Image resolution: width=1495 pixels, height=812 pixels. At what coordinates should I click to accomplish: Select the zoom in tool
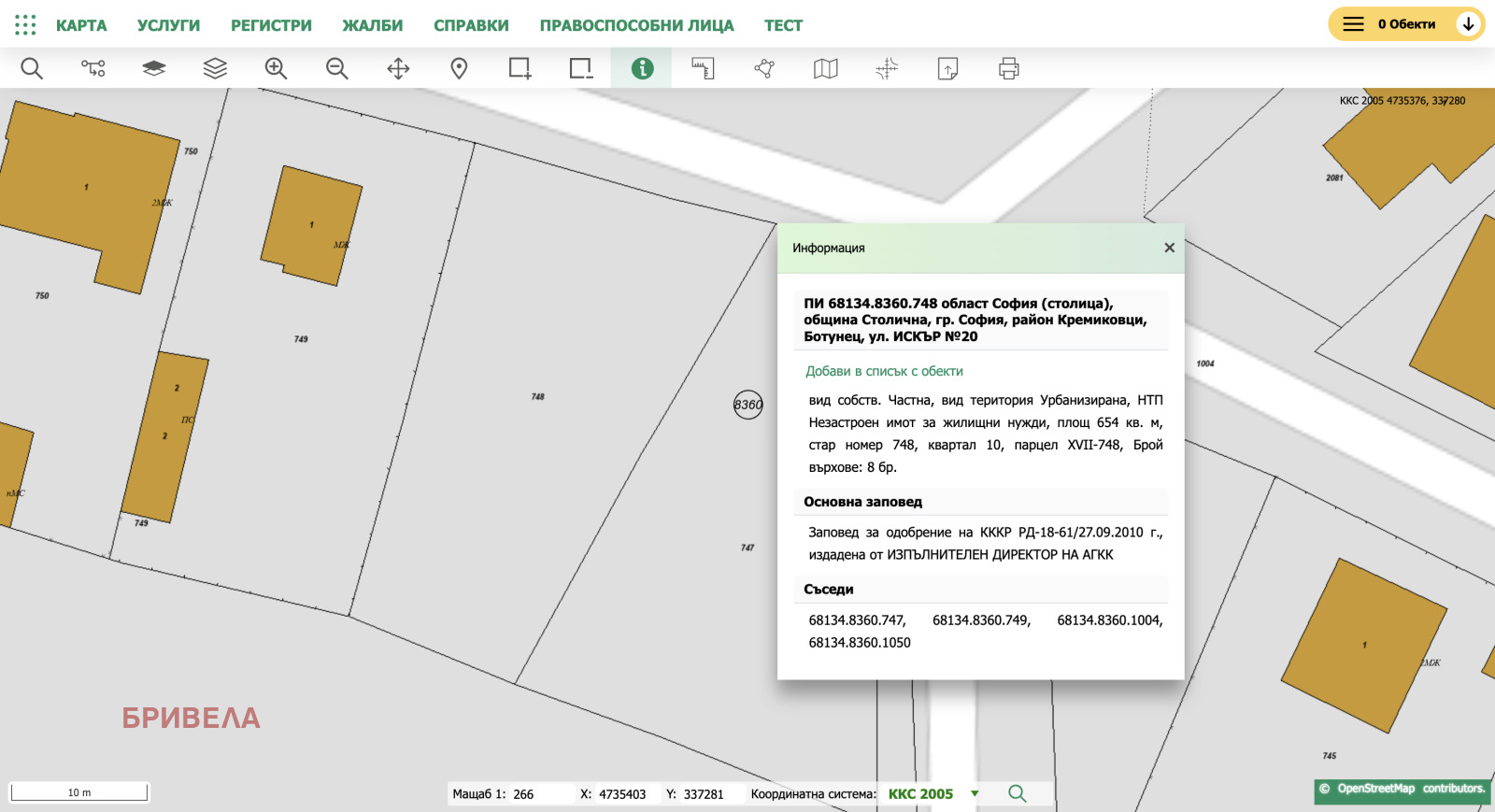[x=276, y=68]
